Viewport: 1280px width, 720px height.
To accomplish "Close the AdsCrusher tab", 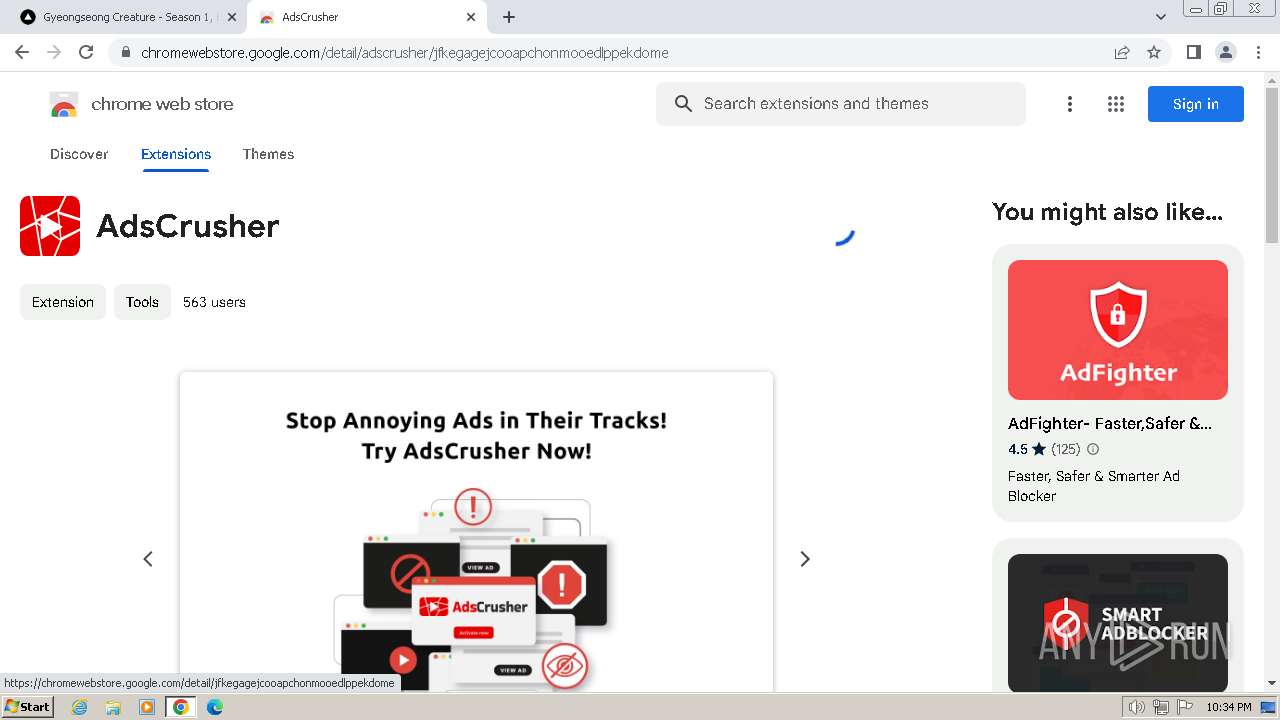I will (471, 17).
